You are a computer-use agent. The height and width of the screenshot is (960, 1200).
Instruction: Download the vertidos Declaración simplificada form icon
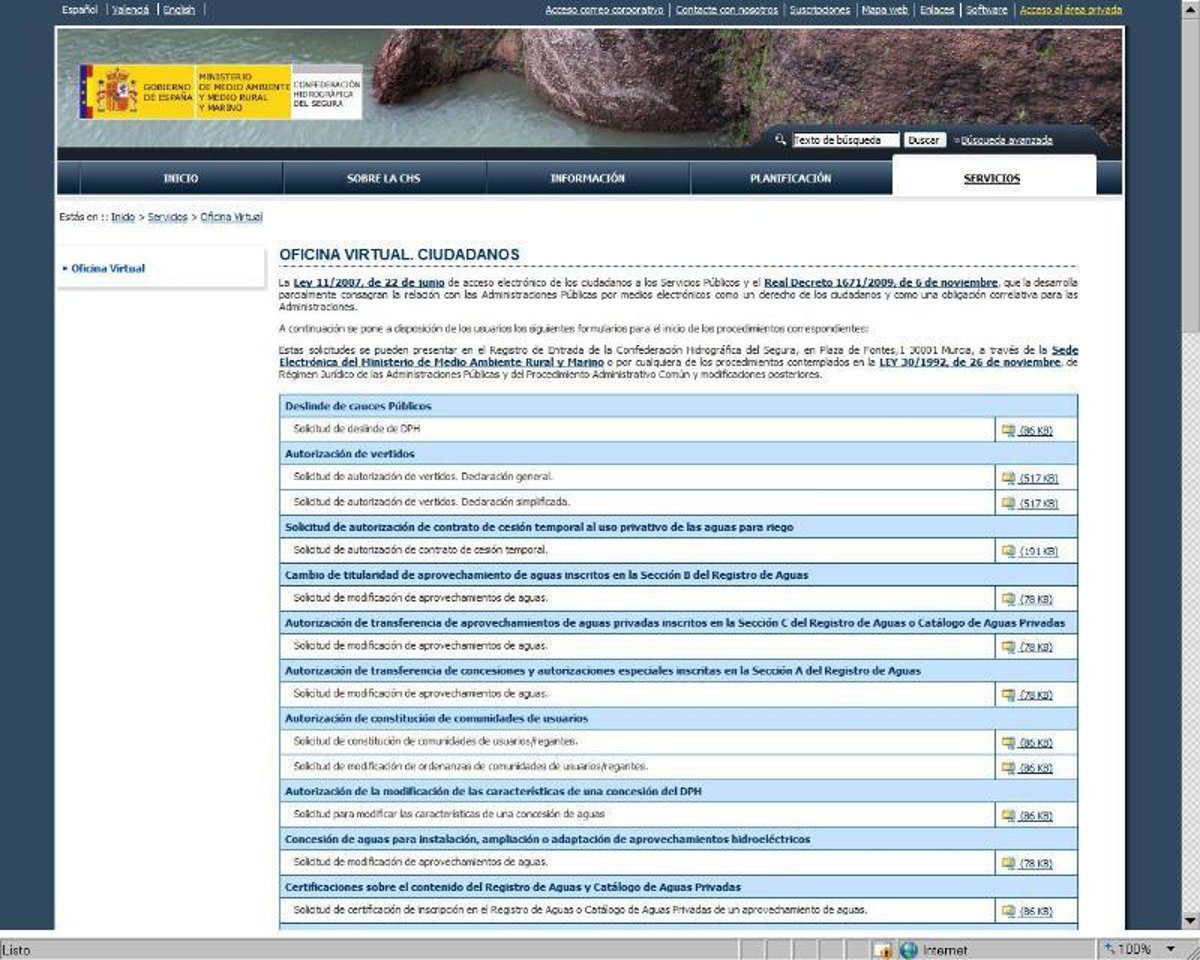1008,503
